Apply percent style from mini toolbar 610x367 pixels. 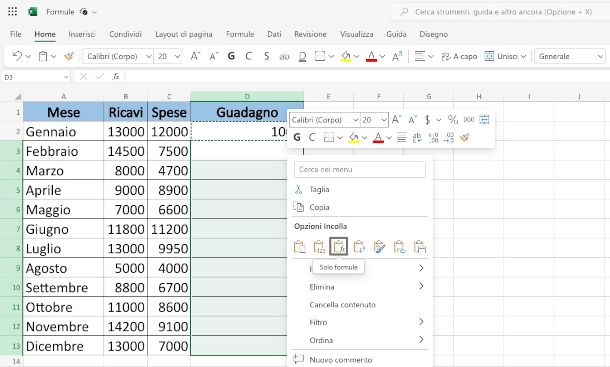453,119
